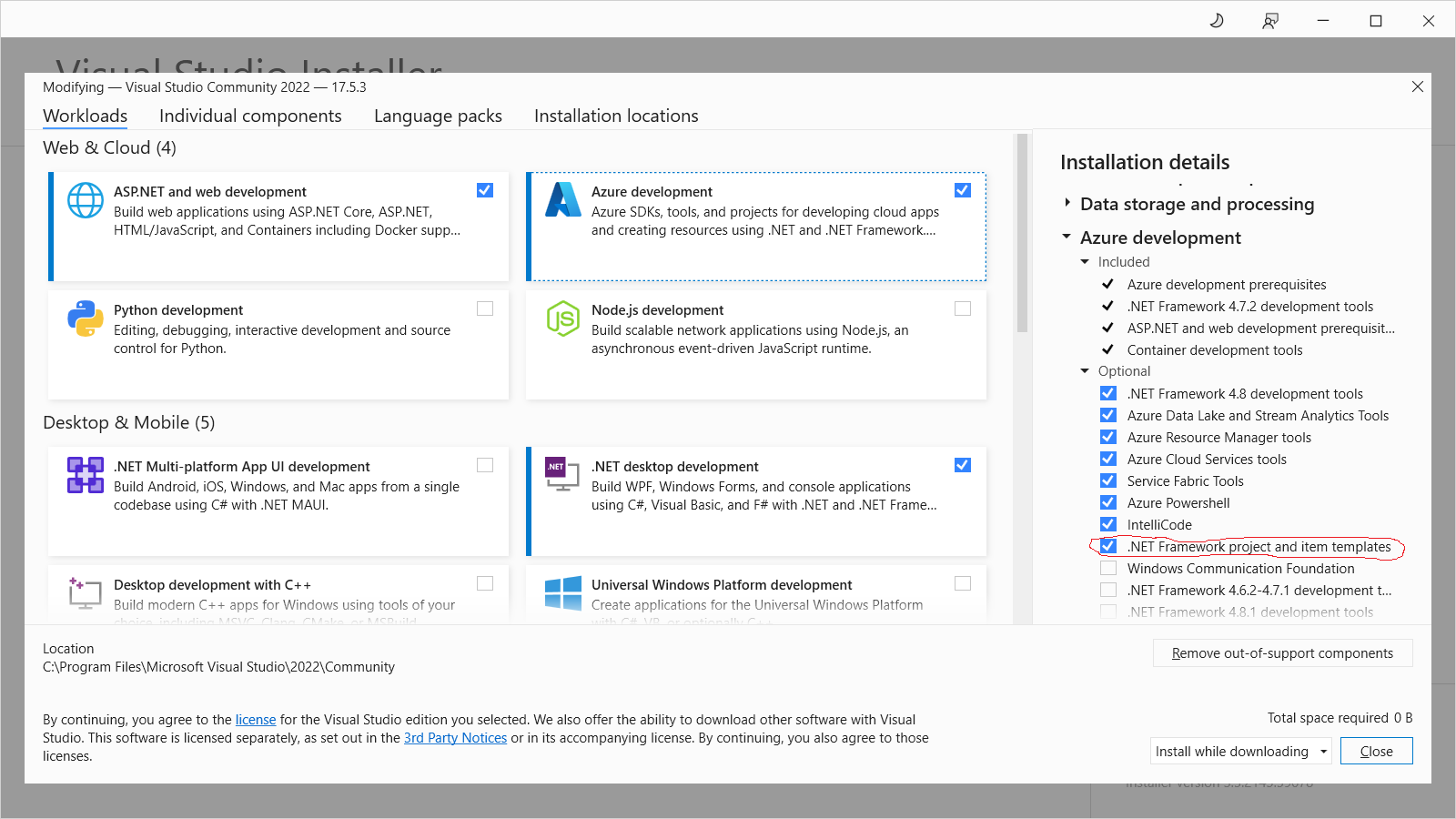Maximize the Visual Studio Installer window

1376,20
